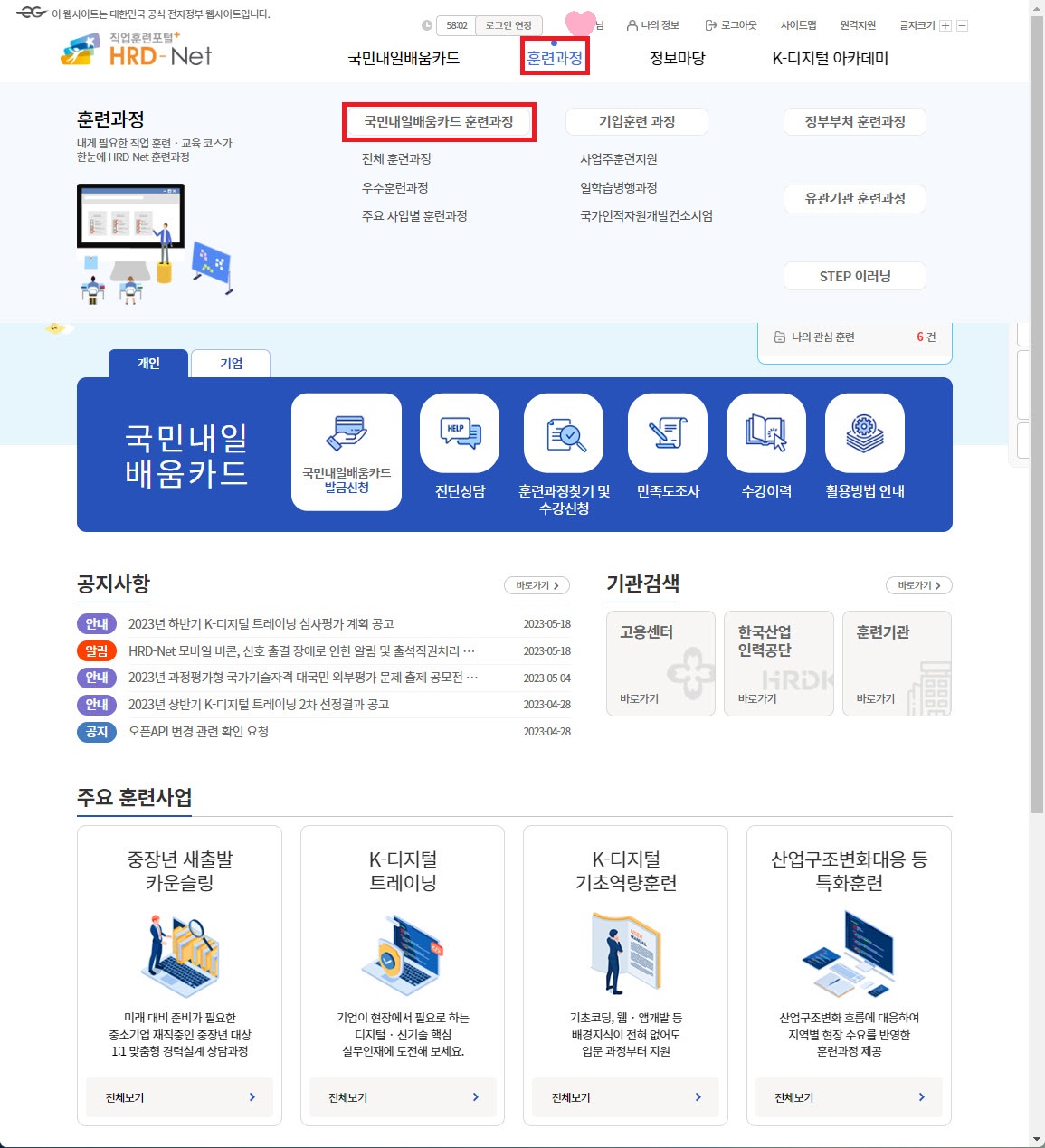Open the 진단상담 help icon
The image size is (1045, 1148).
tap(460, 433)
